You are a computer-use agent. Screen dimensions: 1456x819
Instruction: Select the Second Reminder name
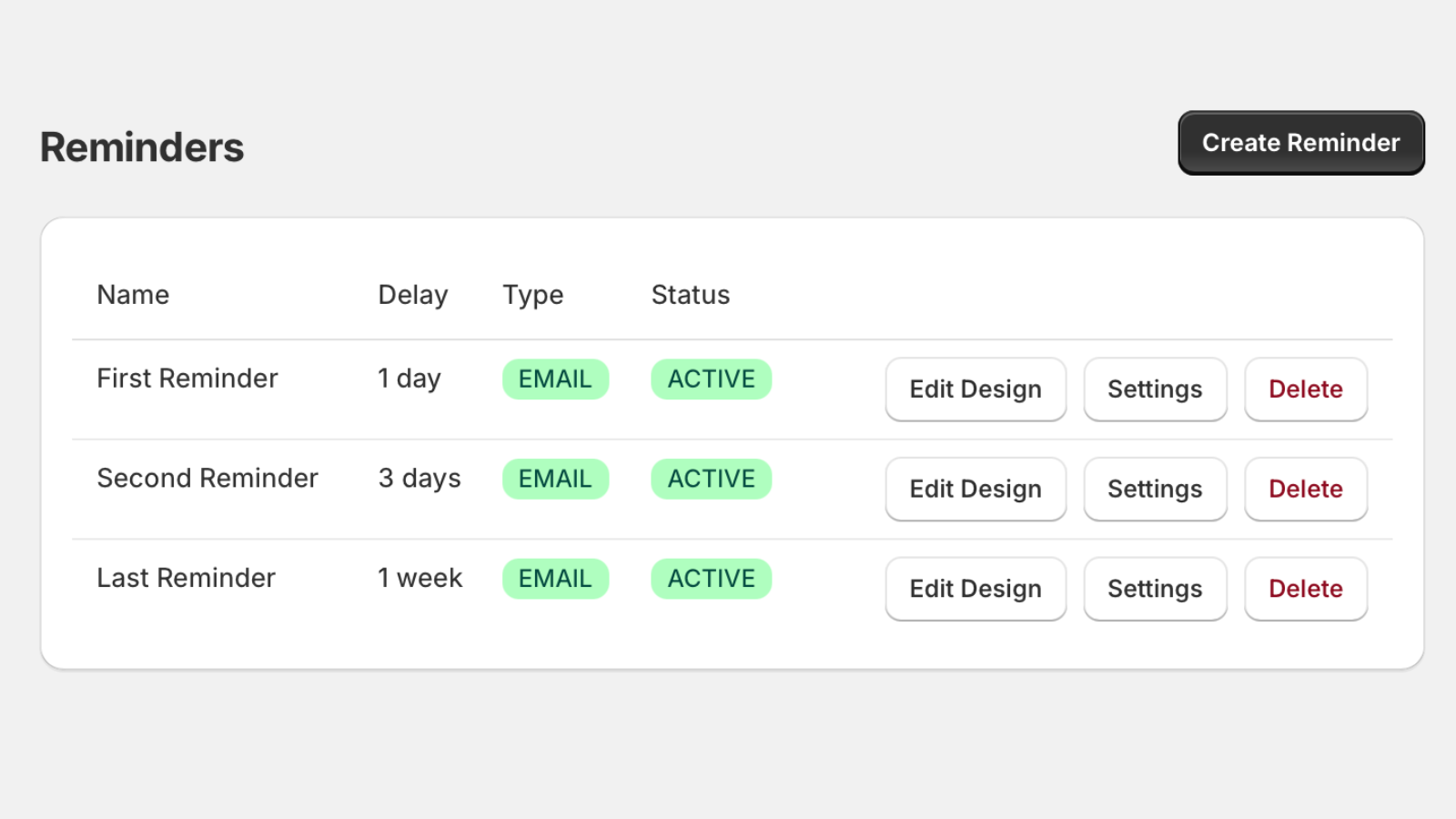(x=207, y=479)
